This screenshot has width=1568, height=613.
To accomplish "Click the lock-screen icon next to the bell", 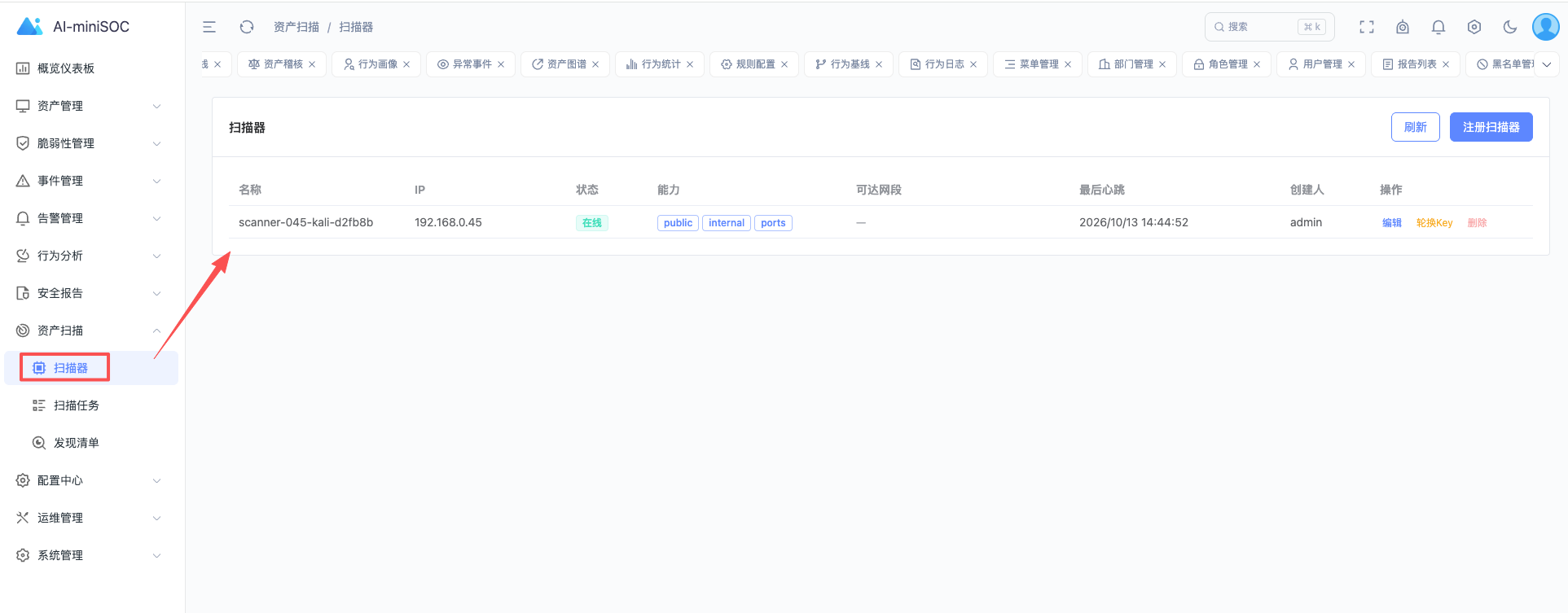I will (1403, 27).
